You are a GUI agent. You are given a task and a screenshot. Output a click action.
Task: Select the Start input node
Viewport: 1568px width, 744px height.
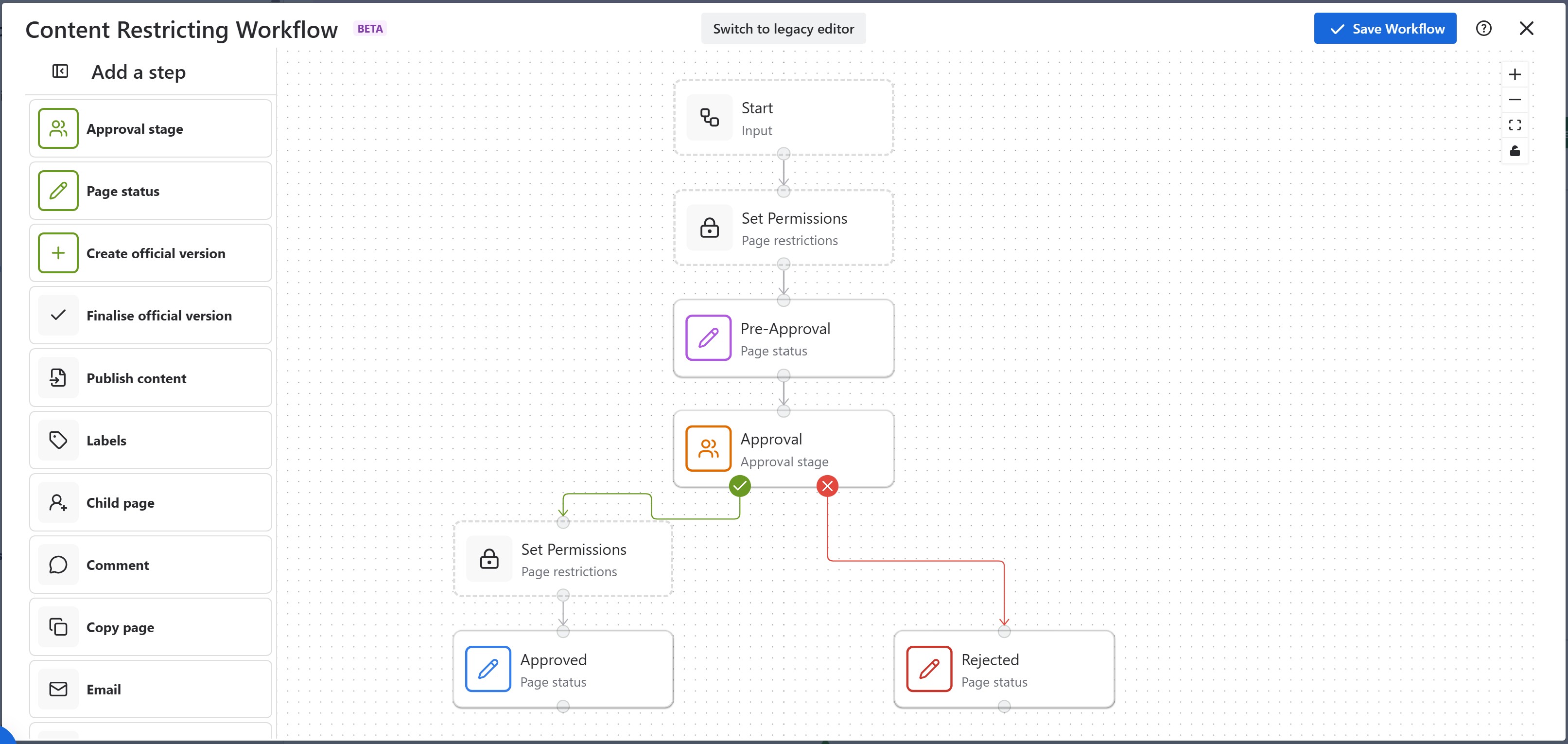tap(784, 118)
